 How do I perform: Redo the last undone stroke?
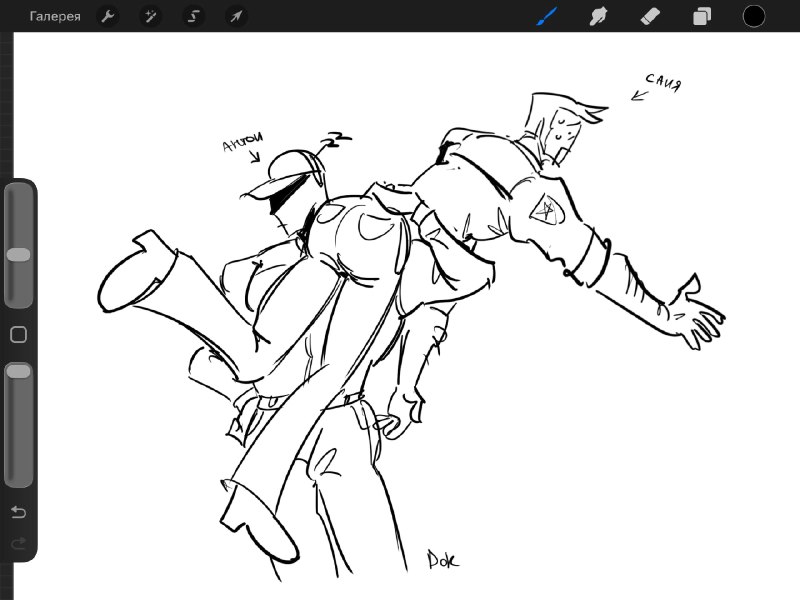(18, 543)
